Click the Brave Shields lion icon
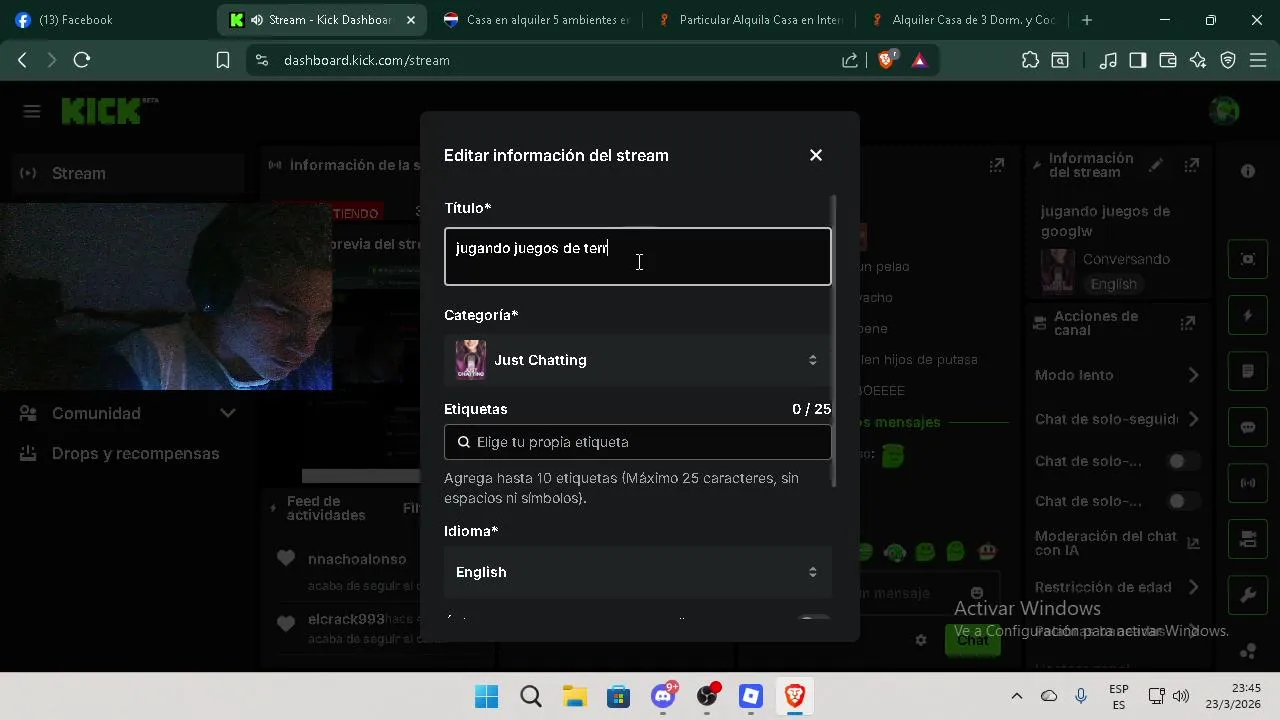This screenshot has height=720, width=1280. (886, 60)
